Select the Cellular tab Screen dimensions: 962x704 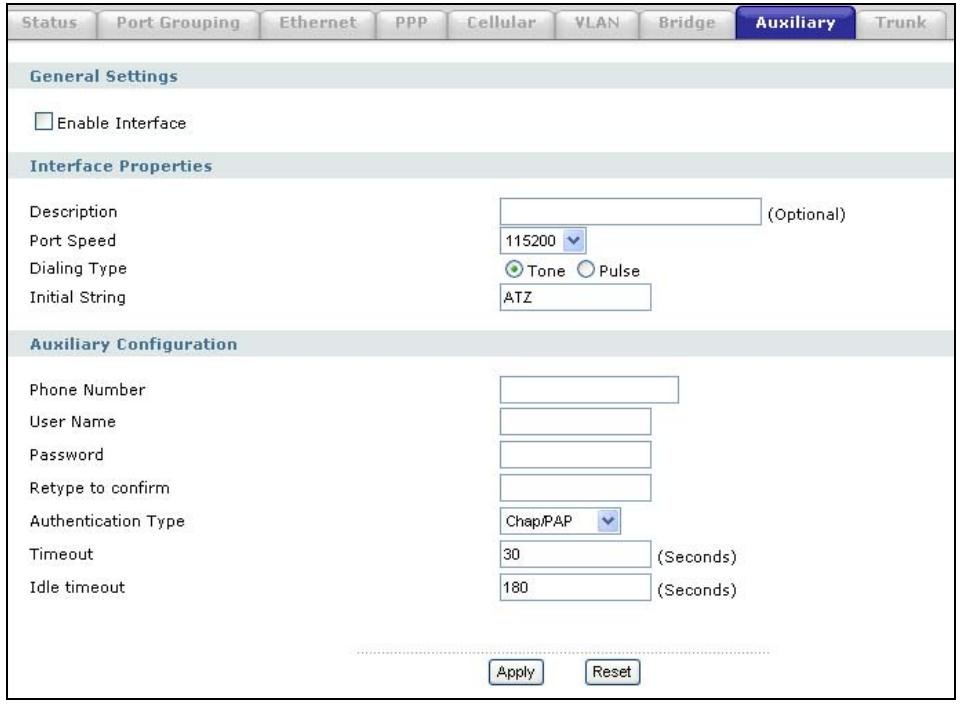point(501,23)
